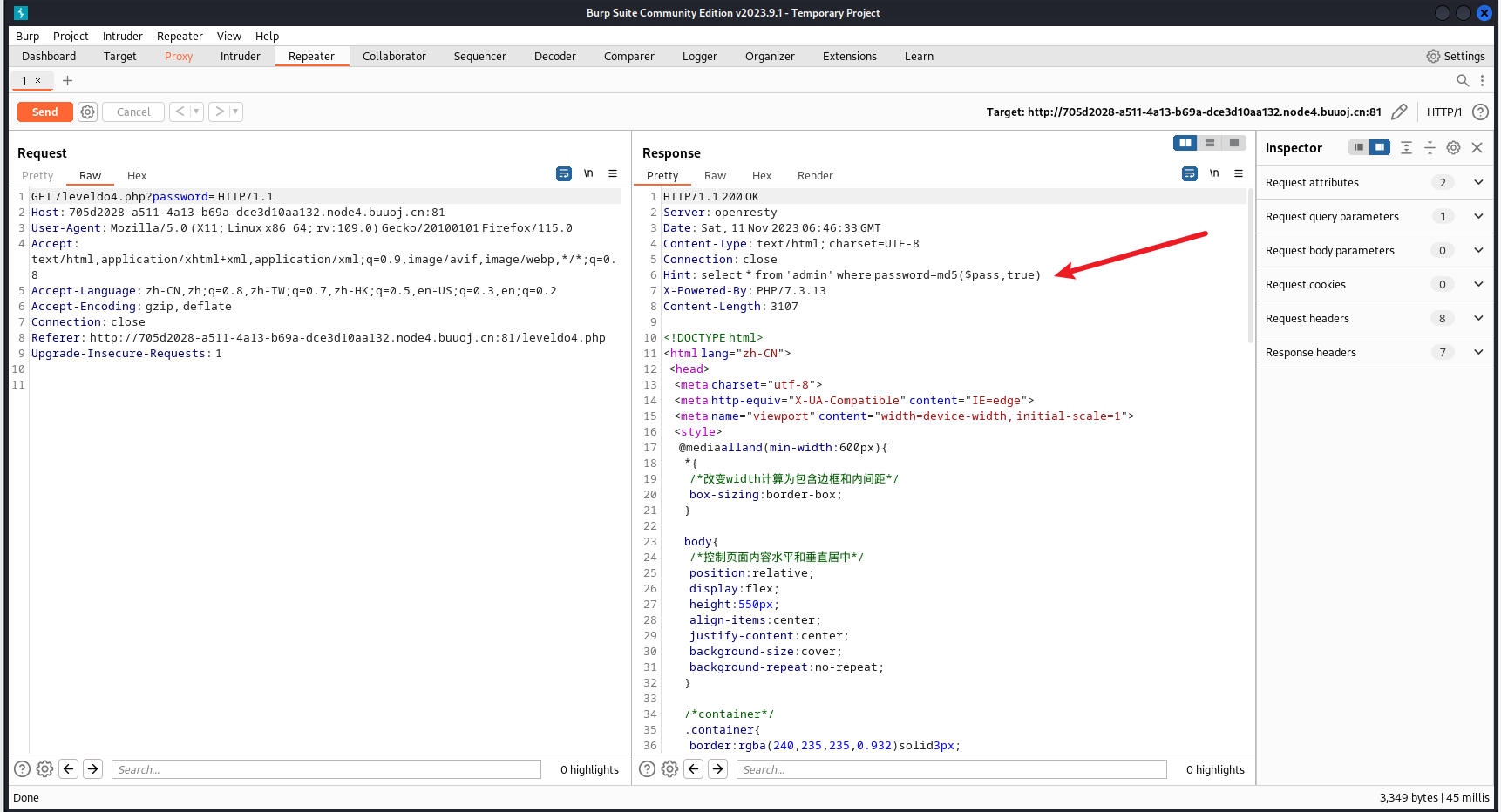Focus request search input field
The height and width of the screenshot is (812, 1501).
coord(326,769)
